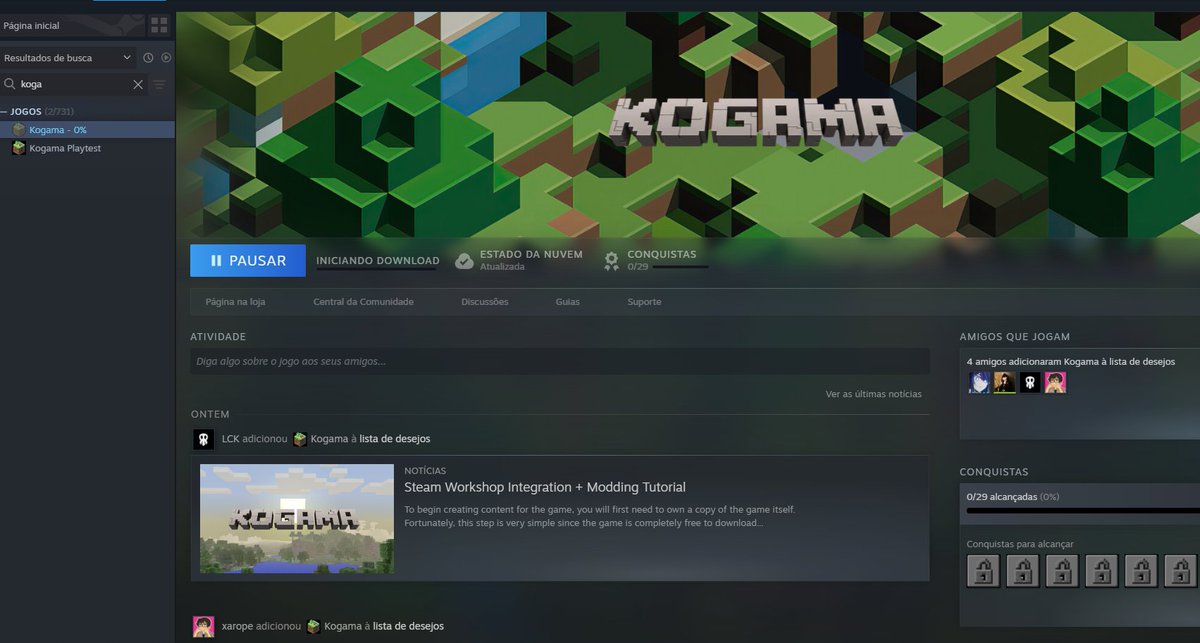This screenshot has height=643, width=1200.
Task: Click the skull friend avatar in Amigos panel
Action: (1030, 382)
